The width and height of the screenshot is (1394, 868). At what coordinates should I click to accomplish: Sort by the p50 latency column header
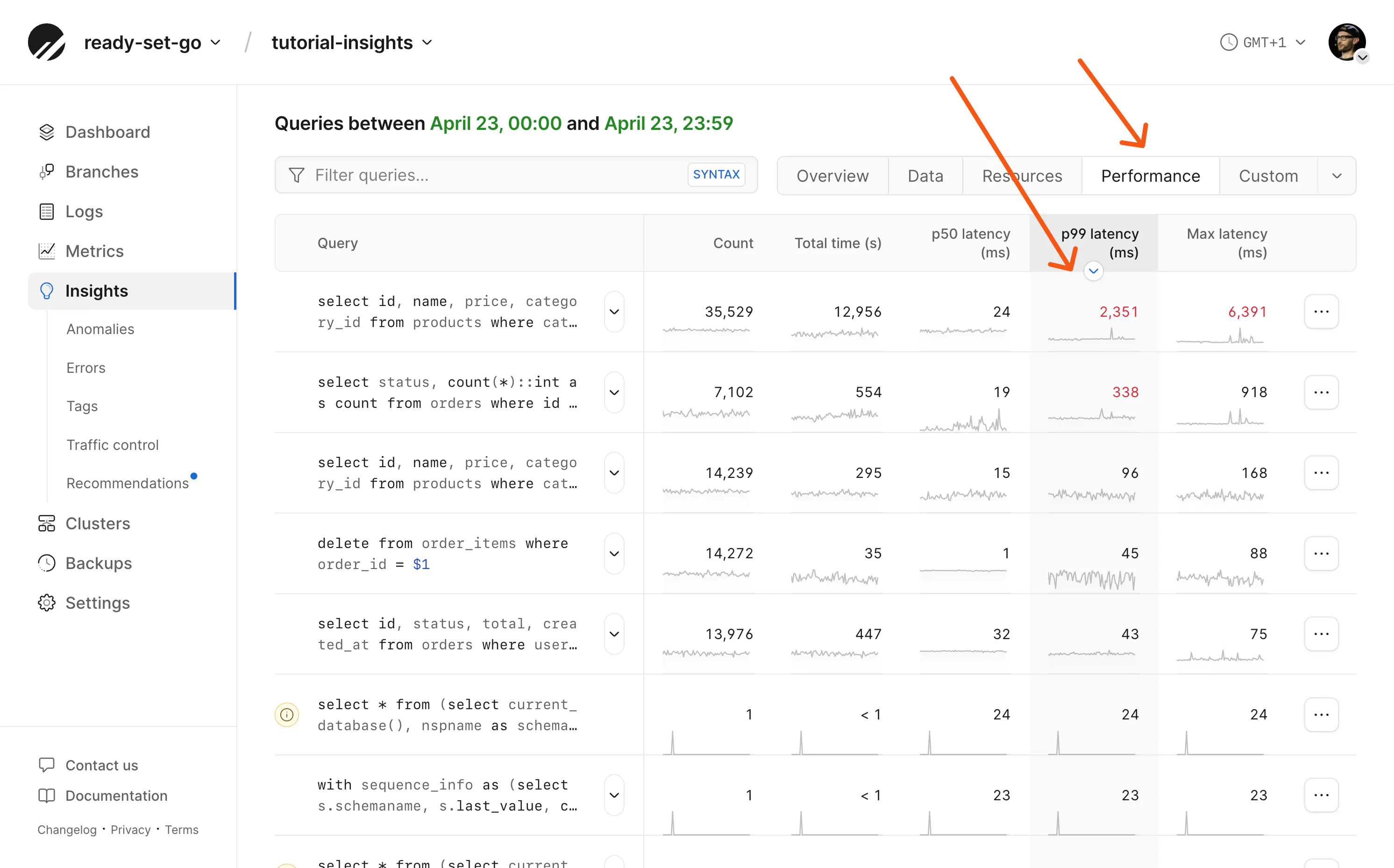tap(970, 243)
